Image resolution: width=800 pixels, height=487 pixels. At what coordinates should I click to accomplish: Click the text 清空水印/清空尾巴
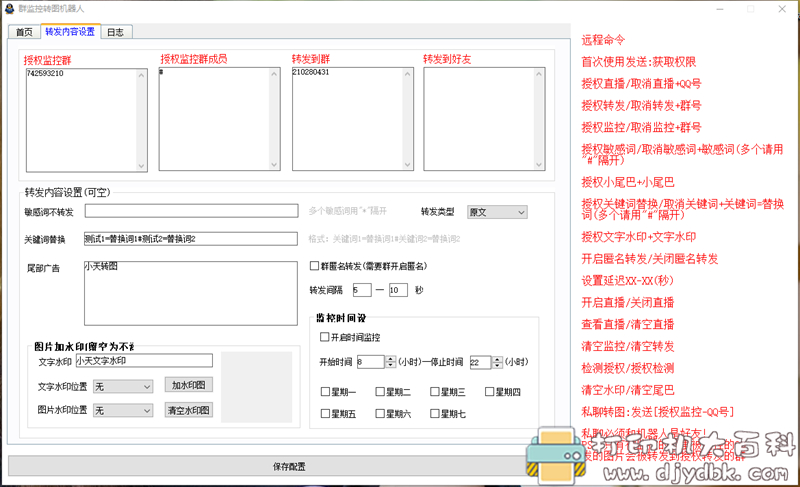pyautogui.click(x=628, y=390)
